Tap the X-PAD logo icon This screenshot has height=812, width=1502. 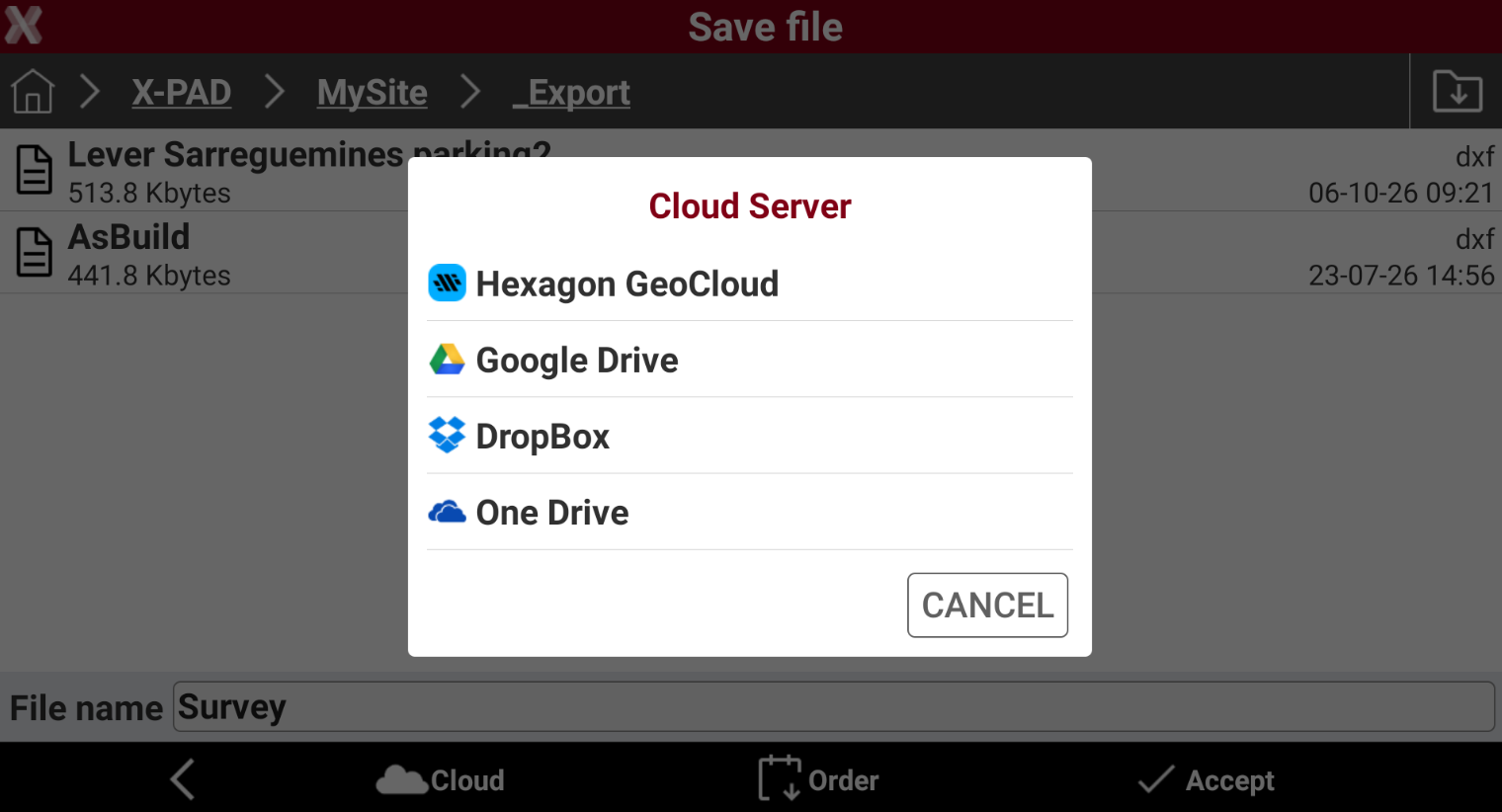click(x=24, y=26)
